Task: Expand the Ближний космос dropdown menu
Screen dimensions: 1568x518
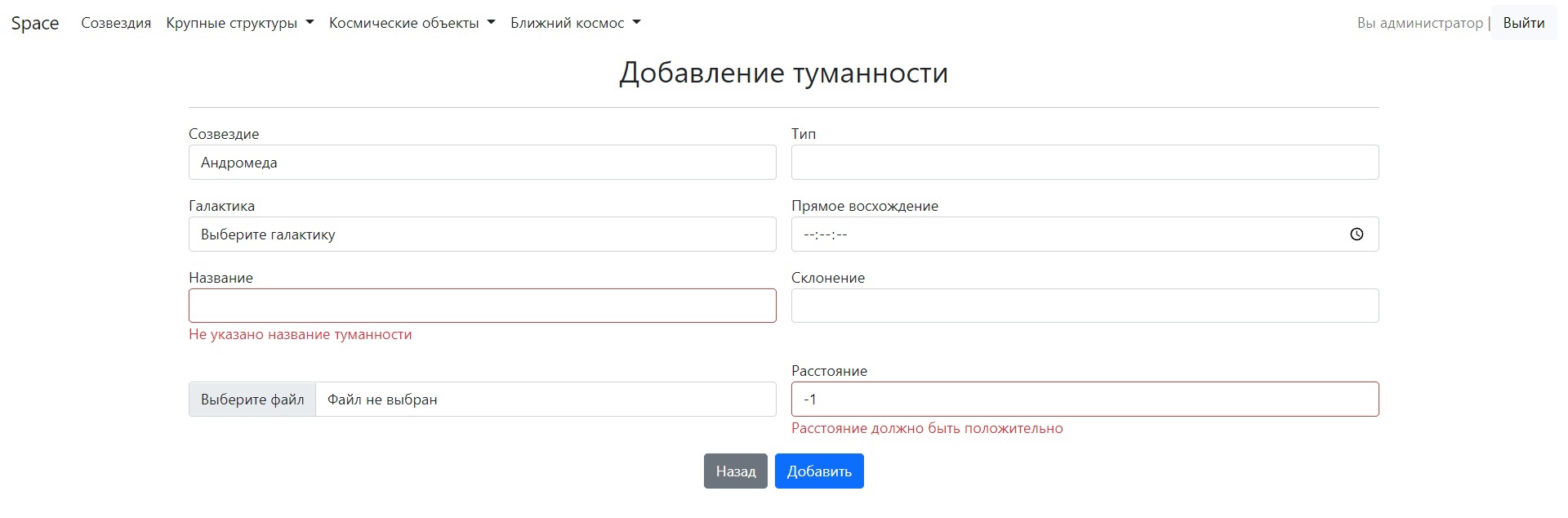Action: [576, 23]
